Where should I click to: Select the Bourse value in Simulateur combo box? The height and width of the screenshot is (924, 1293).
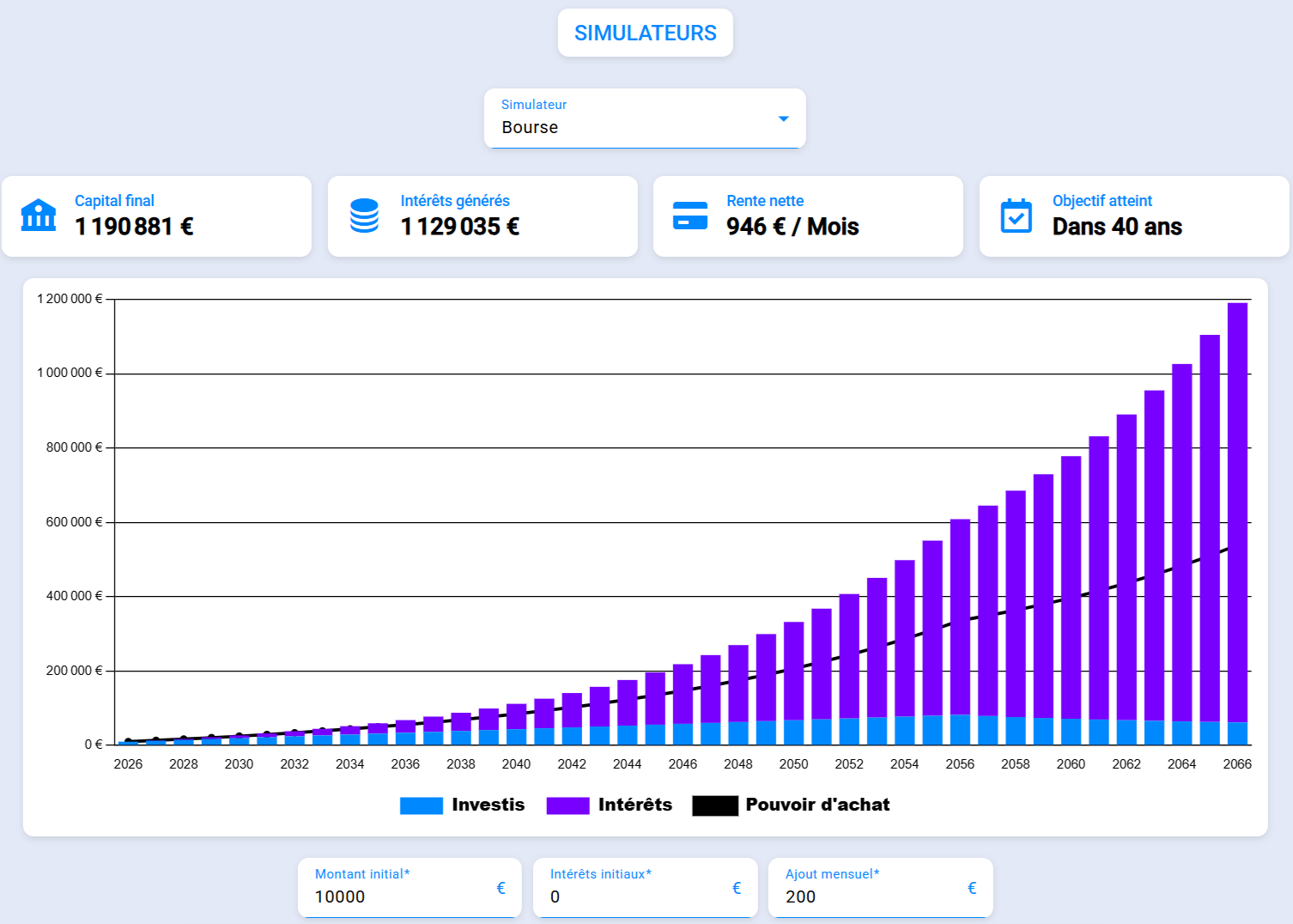[x=530, y=127]
